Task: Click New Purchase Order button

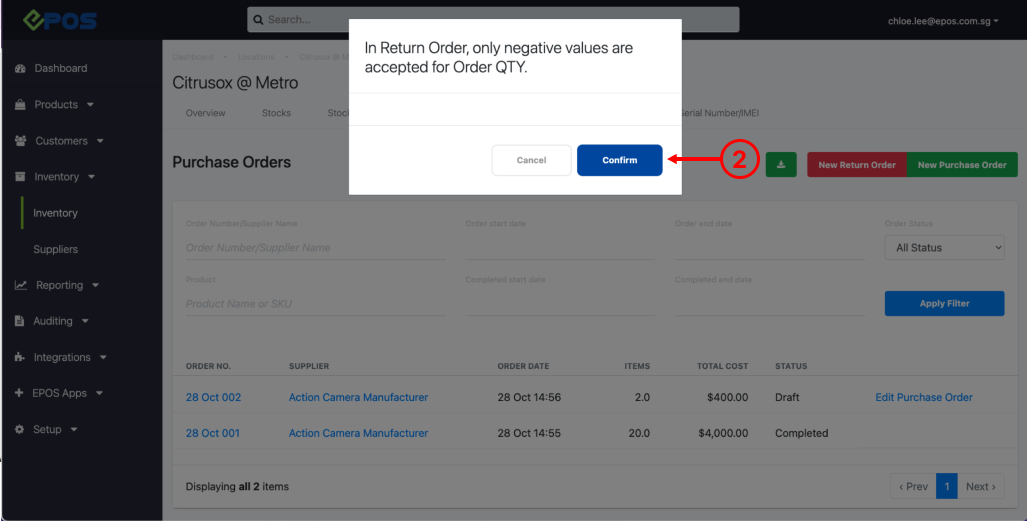Action: (x=962, y=164)
